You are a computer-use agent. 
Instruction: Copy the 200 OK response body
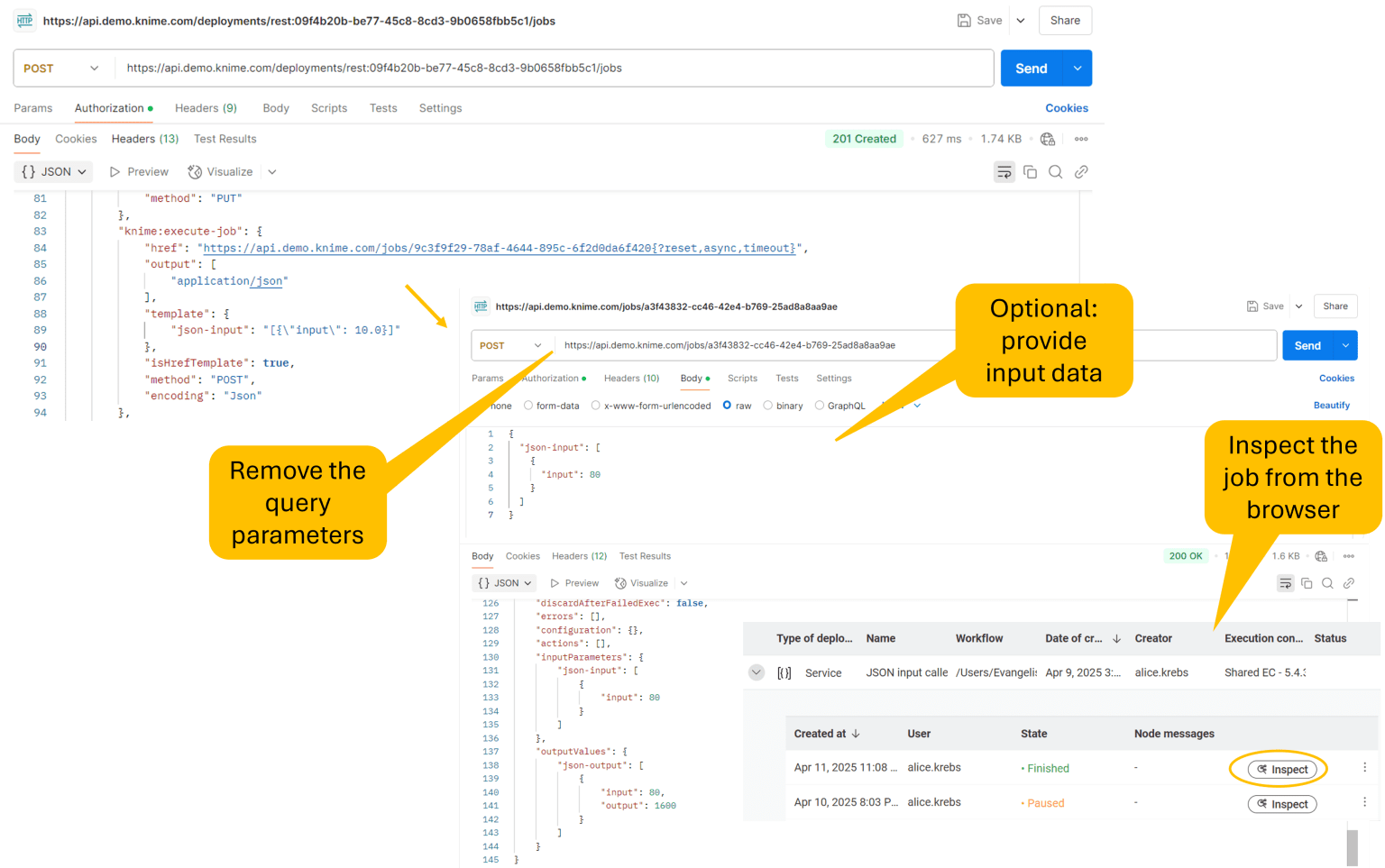(1307, 583)
